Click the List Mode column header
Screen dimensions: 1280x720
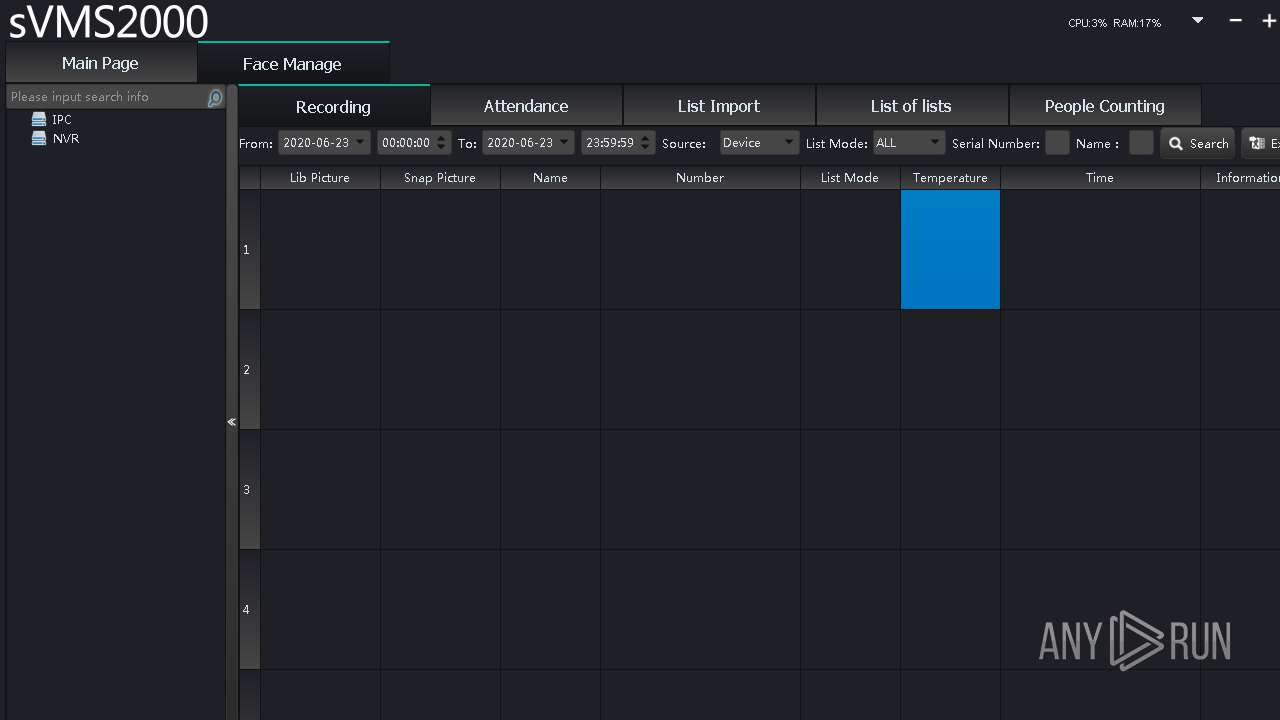[x=850, y=177]
